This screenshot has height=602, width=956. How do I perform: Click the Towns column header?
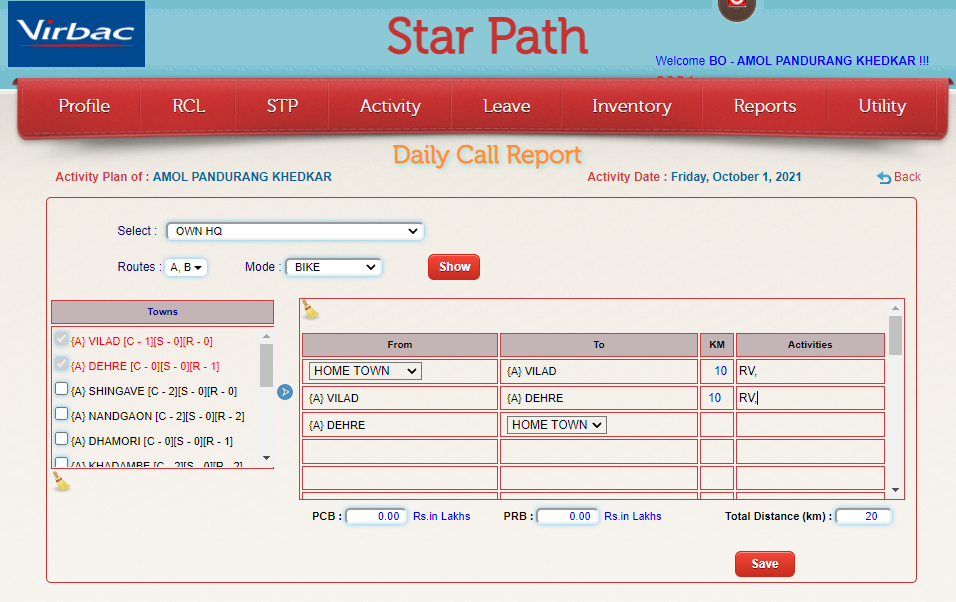click(162, 312)
